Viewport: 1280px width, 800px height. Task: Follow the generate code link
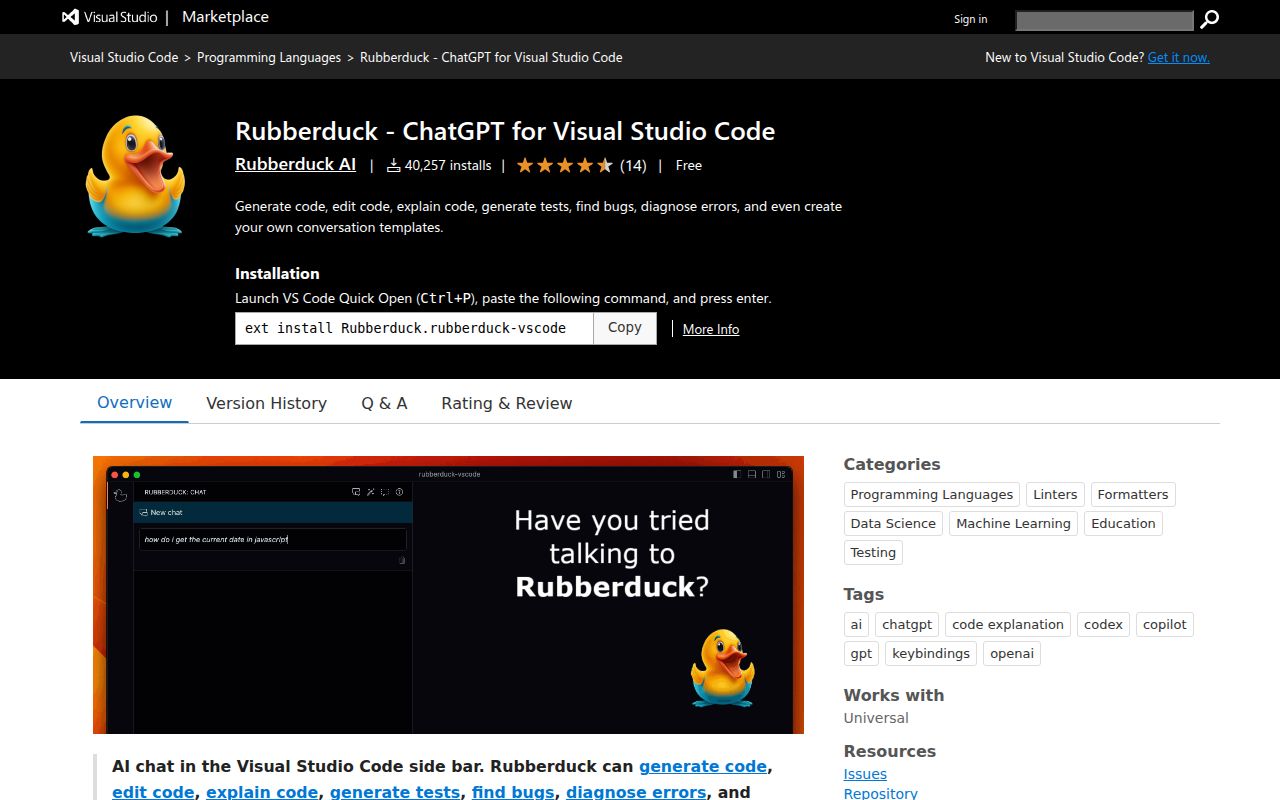(703, 766)
